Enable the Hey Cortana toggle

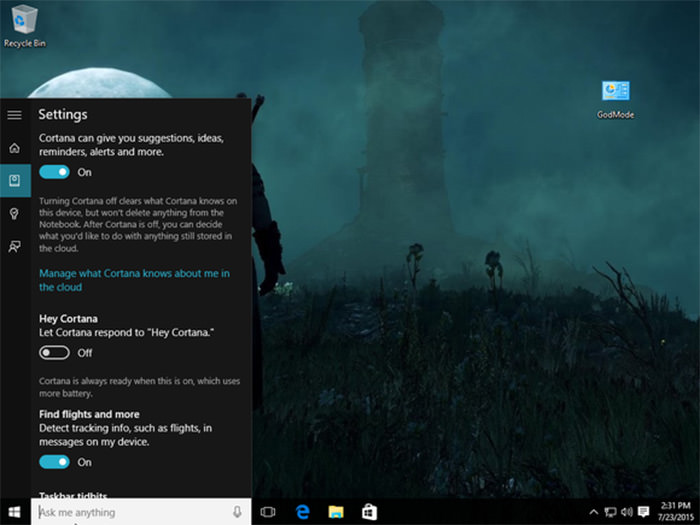pyautogui.click(x=55, y=353)
